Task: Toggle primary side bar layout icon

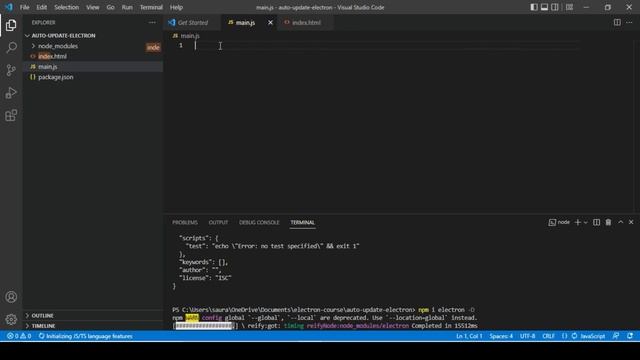Action: point(534,7)
